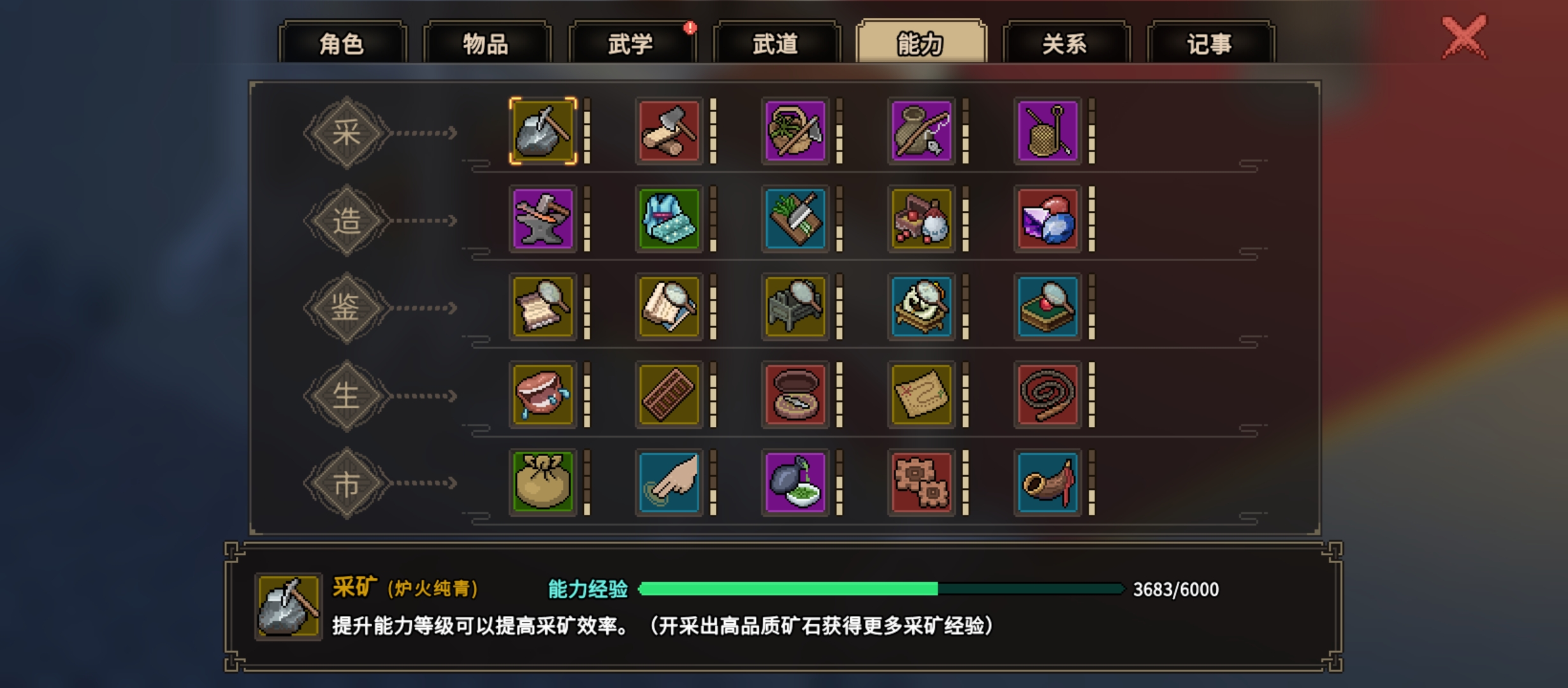Open the 物品 tab
The image size is (1568, 688).
pyautogui.click(x=486, y=43)
